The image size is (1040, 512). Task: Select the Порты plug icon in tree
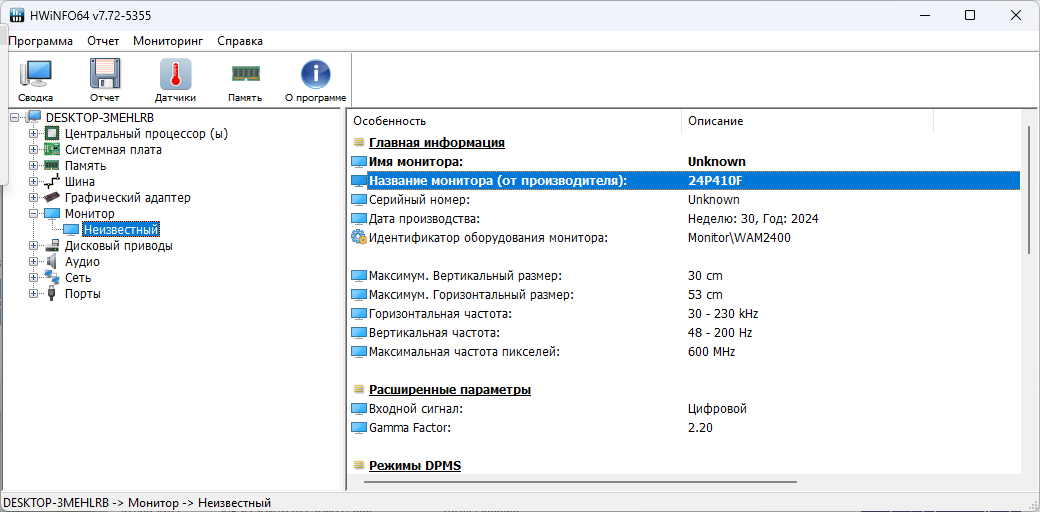(52, 294)
